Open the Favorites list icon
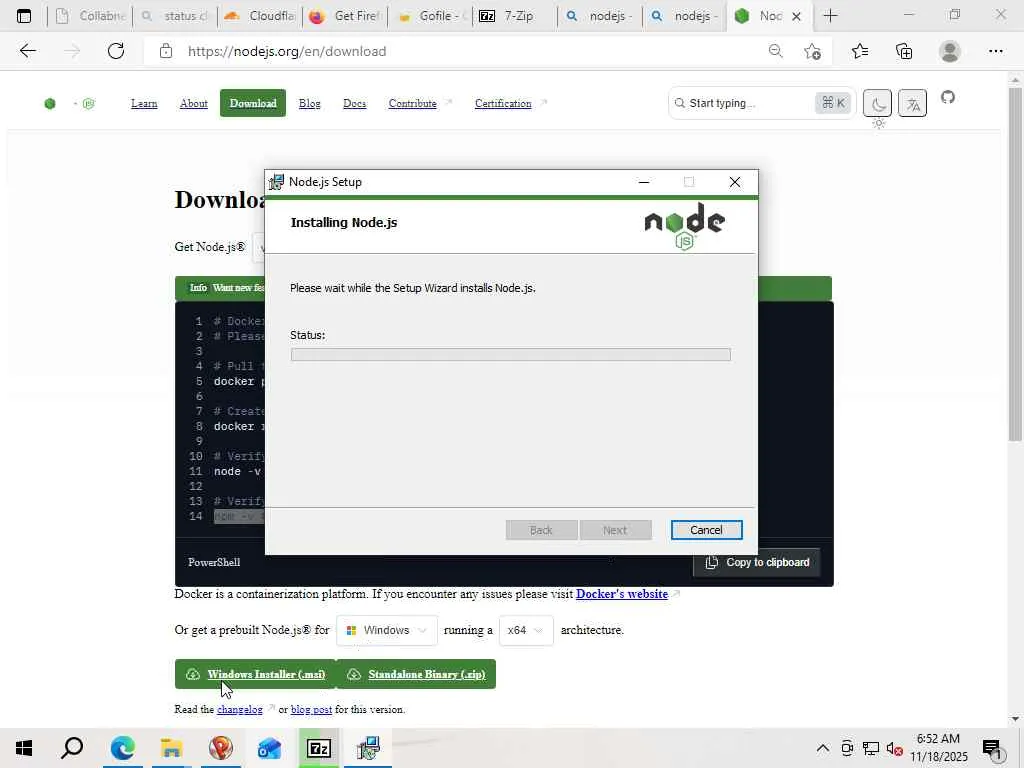The height and width of the screenshot is (768, 1024). click(859, 51)
